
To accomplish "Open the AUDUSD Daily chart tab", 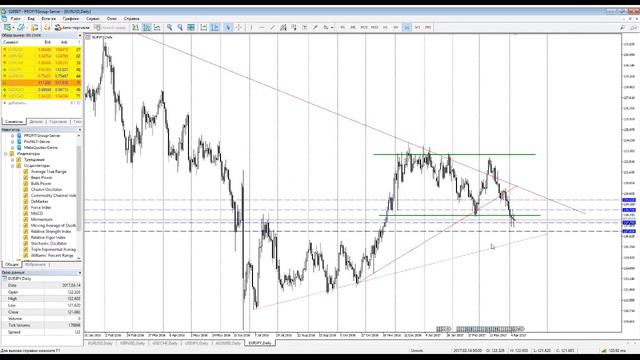I will (x=228, y=343).
